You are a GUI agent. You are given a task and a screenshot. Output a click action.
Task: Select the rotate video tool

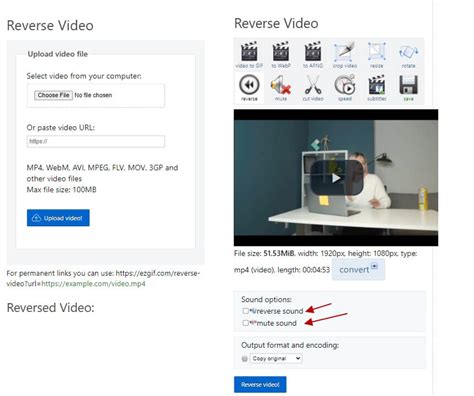pyautogui.click(x=408, y=55)
